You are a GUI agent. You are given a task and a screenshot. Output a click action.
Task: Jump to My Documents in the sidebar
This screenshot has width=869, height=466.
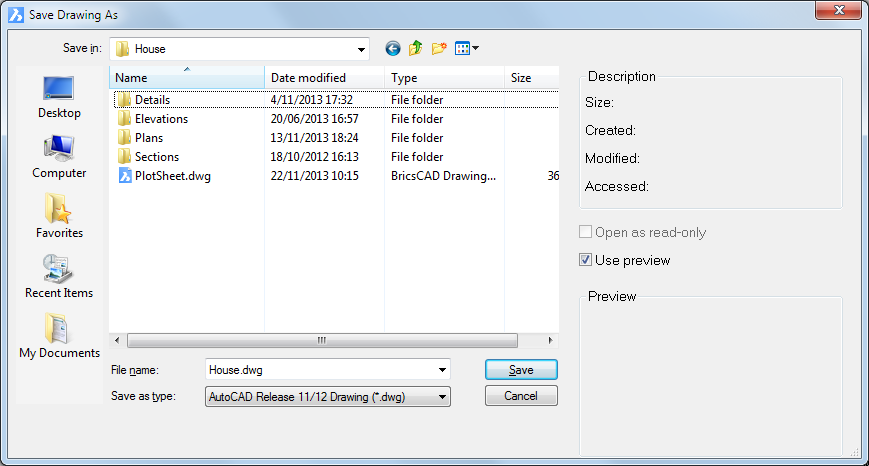pos(59,337)
